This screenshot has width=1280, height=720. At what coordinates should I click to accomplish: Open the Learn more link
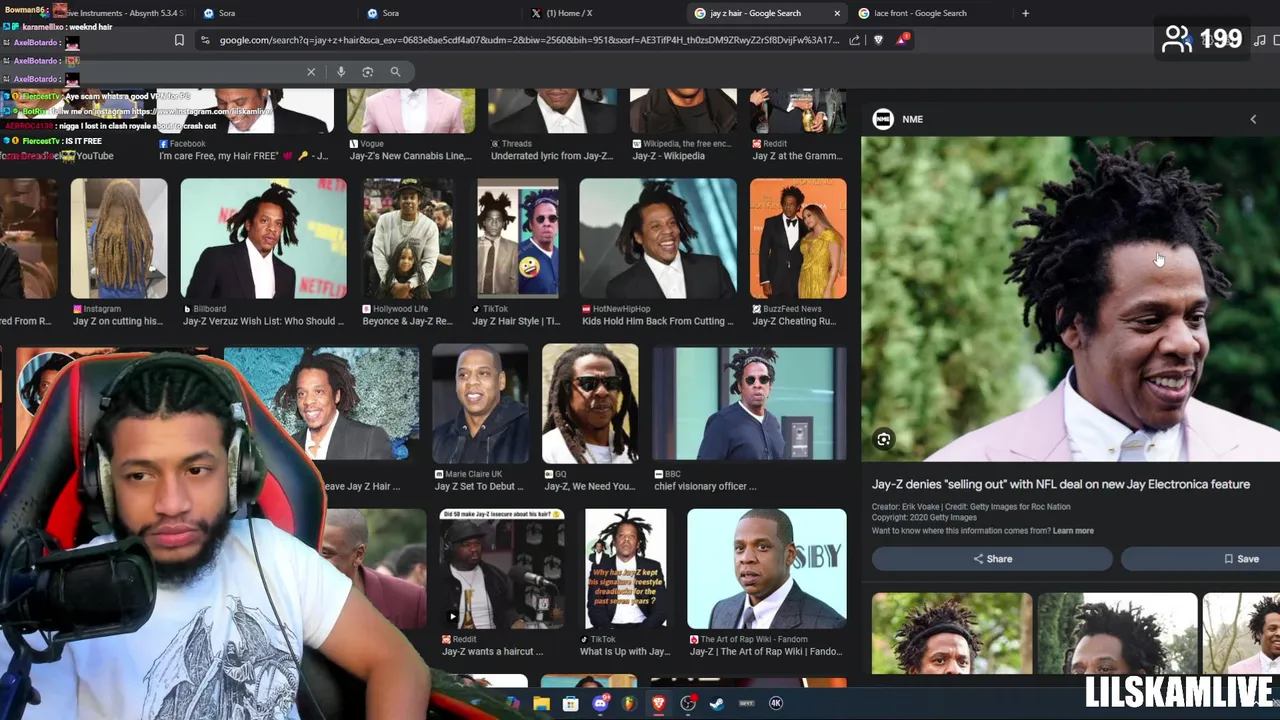click(1073, 531)
